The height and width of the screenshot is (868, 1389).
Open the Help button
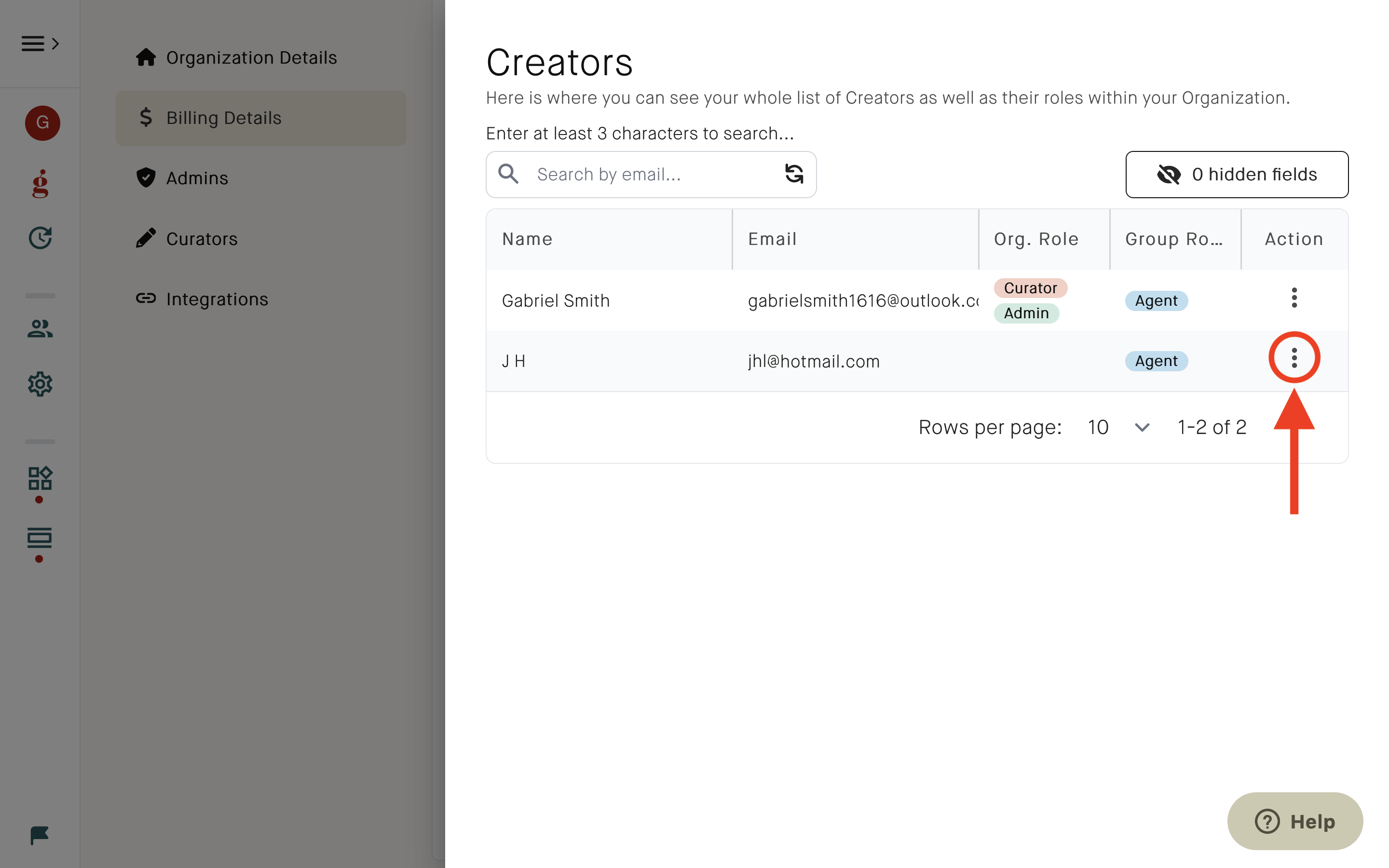coord(1295,822)
